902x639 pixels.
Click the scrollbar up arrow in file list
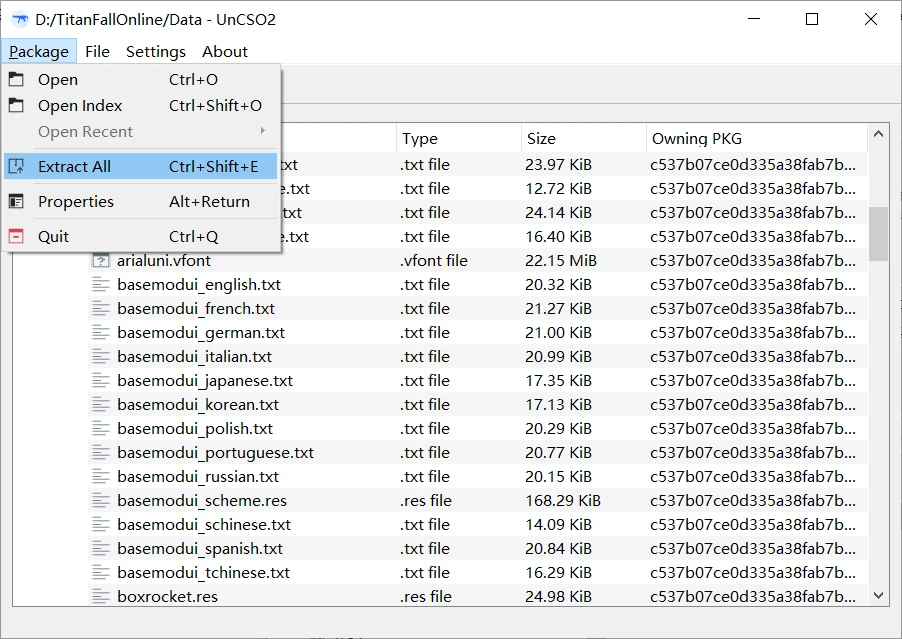(x=879, y=134)
